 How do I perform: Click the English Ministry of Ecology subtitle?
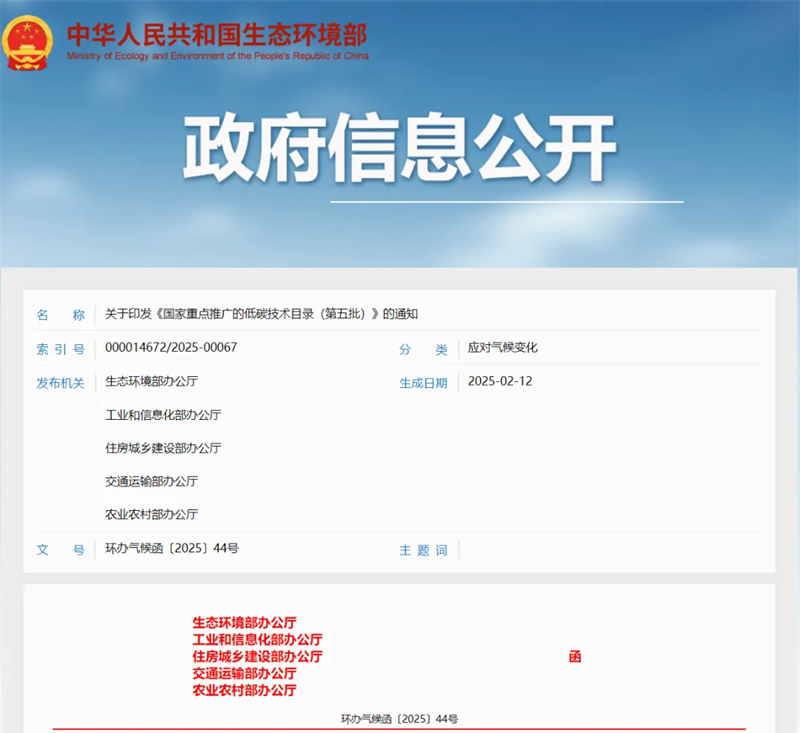click(218, 56)
